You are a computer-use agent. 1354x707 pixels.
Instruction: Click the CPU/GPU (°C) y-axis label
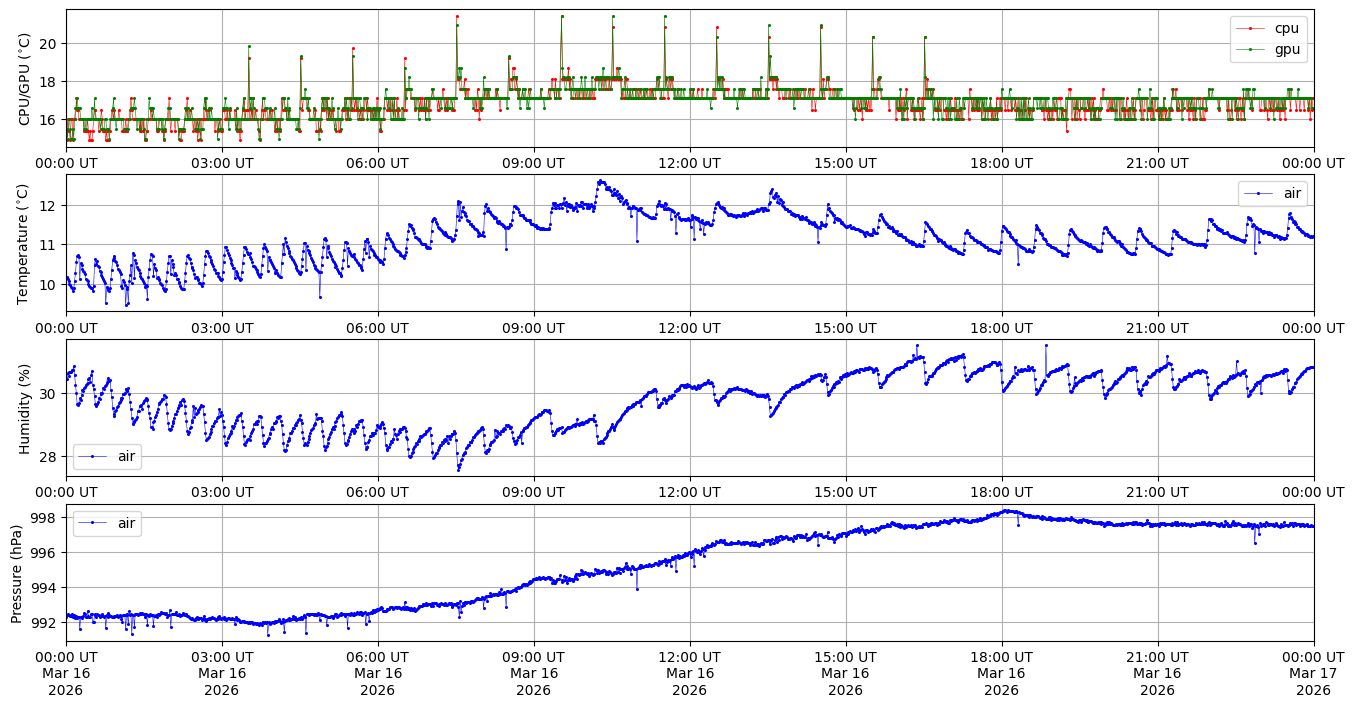24,79
